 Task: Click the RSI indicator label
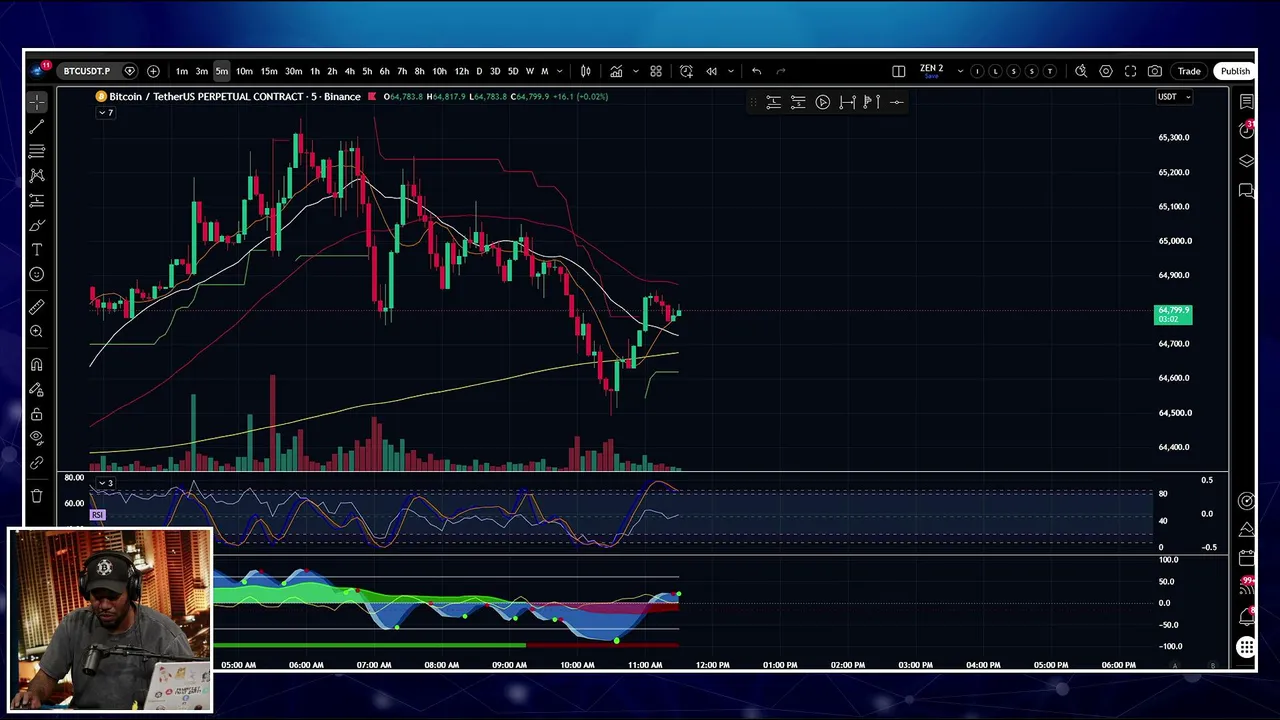[x=97, y=515]
